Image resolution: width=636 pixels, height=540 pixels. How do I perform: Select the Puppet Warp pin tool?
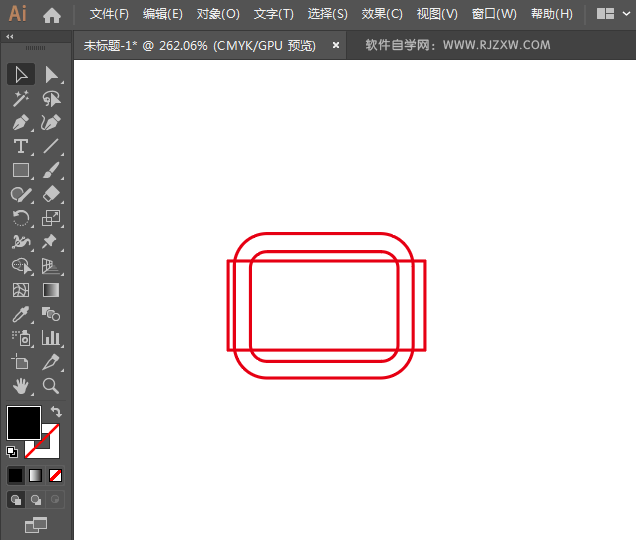coord(51,242)
